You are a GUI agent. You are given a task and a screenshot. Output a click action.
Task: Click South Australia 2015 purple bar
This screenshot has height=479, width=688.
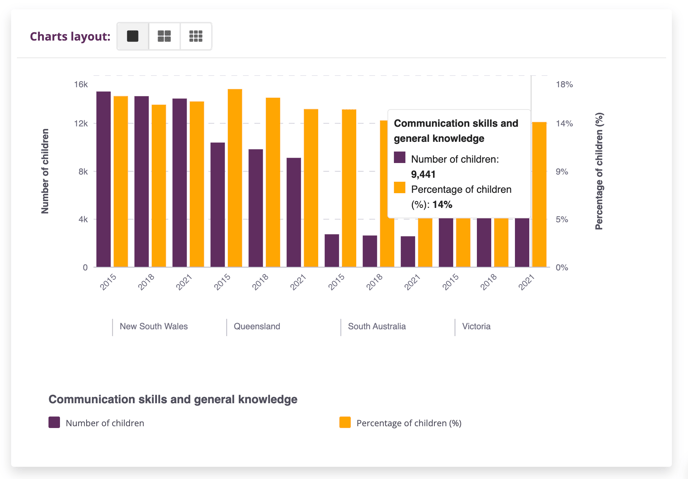[x=332, y=250]
